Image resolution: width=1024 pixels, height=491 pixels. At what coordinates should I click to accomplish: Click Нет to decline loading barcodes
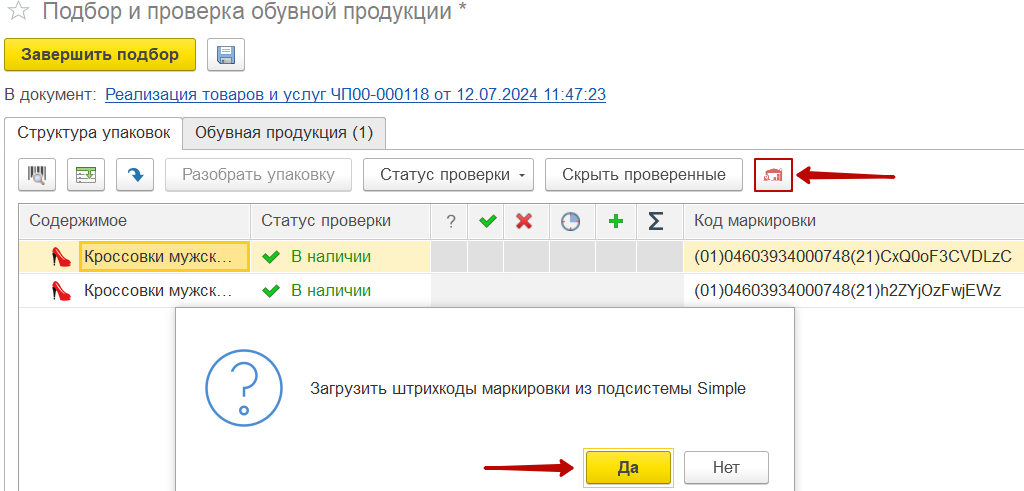(726, 467)
